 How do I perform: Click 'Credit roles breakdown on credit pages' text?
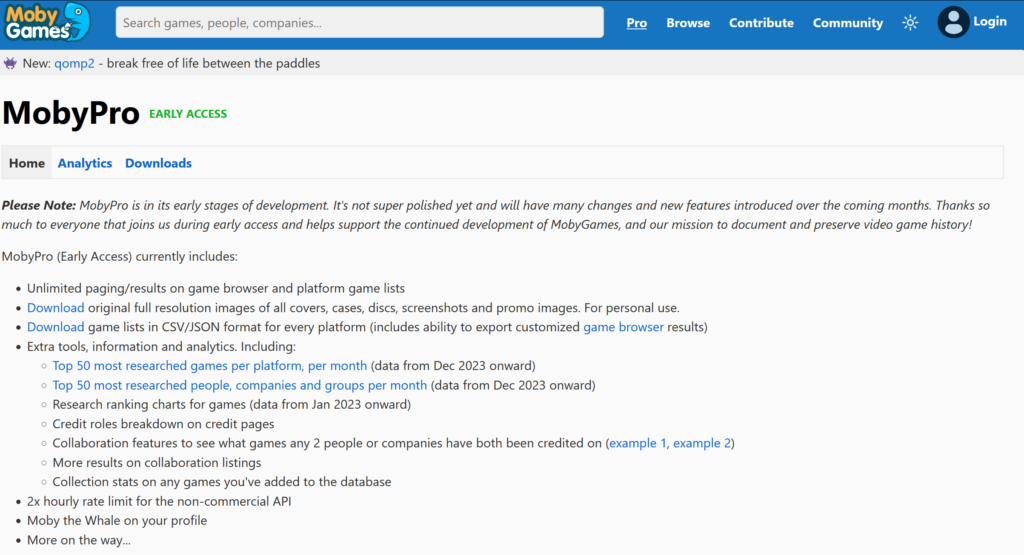point(163,424)
